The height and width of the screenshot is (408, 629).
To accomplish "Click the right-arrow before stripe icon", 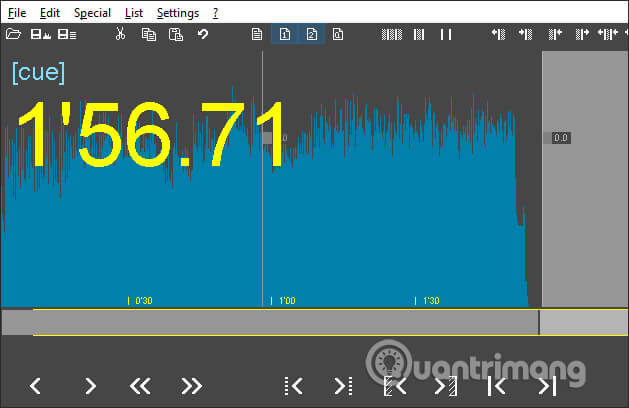I will [526, 35].
